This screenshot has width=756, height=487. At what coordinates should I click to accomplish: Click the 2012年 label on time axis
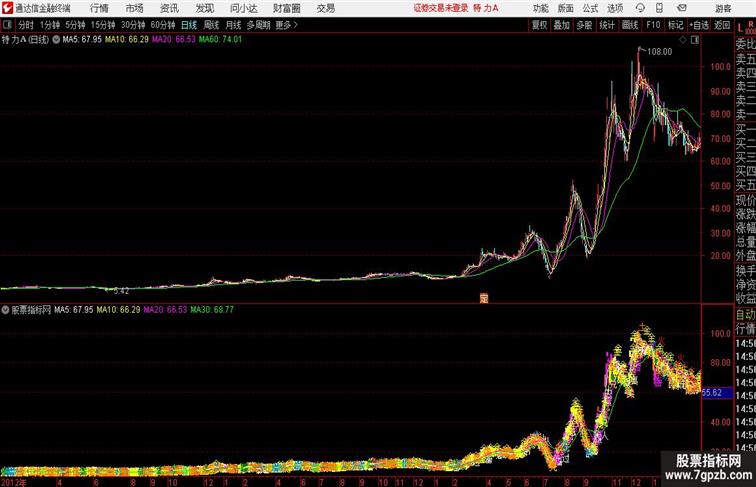click(14, 482)
